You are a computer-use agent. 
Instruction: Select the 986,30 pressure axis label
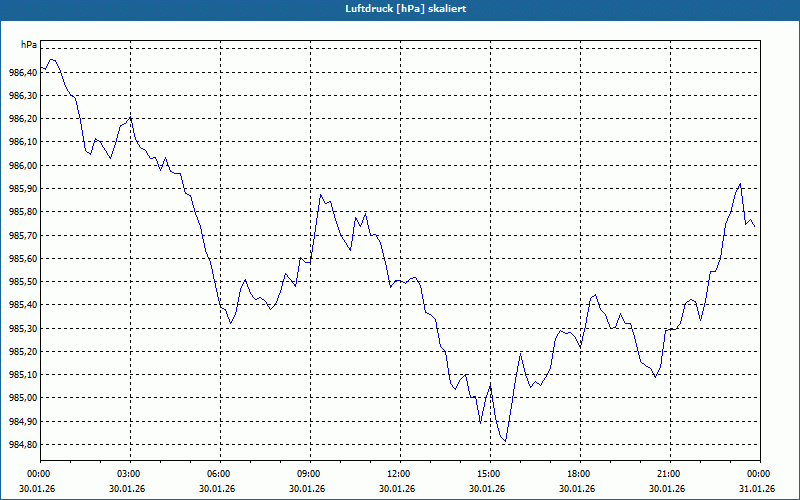click(x=23, y=96)
